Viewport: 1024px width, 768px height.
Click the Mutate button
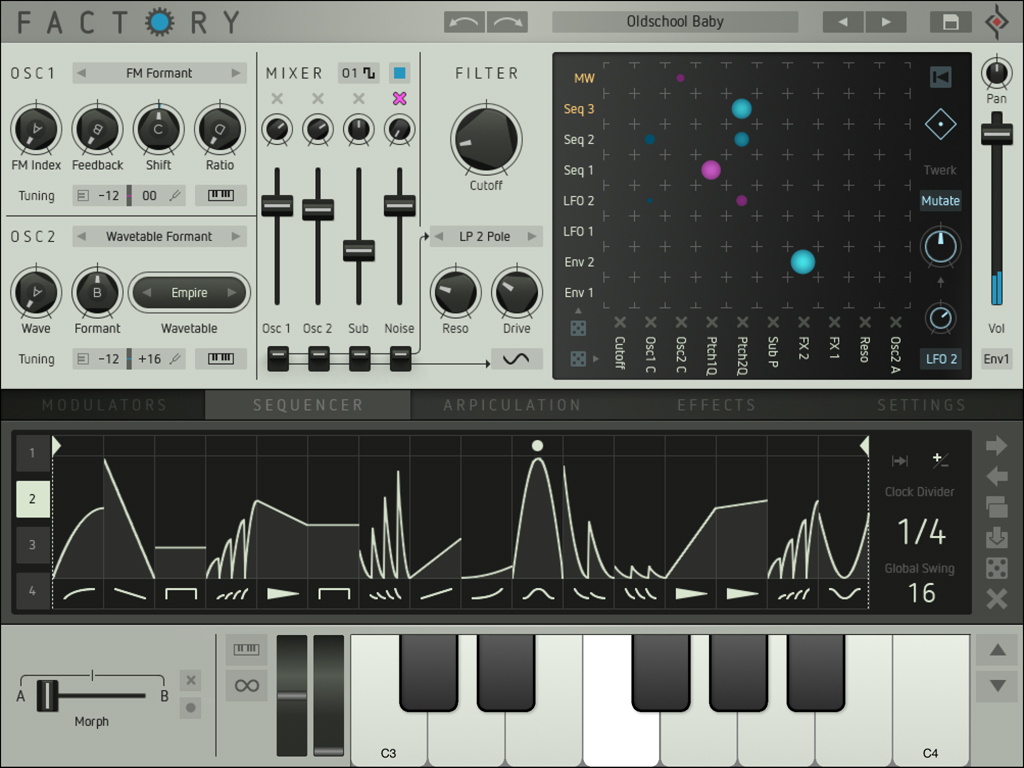(x=940, y=200)
